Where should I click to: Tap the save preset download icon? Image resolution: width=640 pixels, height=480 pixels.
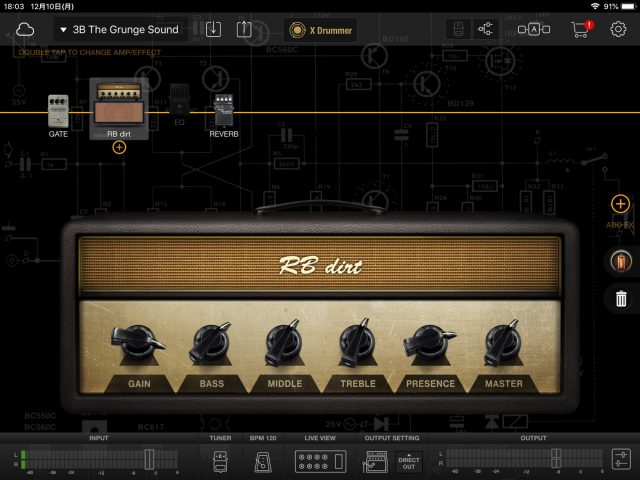point(213,30)
